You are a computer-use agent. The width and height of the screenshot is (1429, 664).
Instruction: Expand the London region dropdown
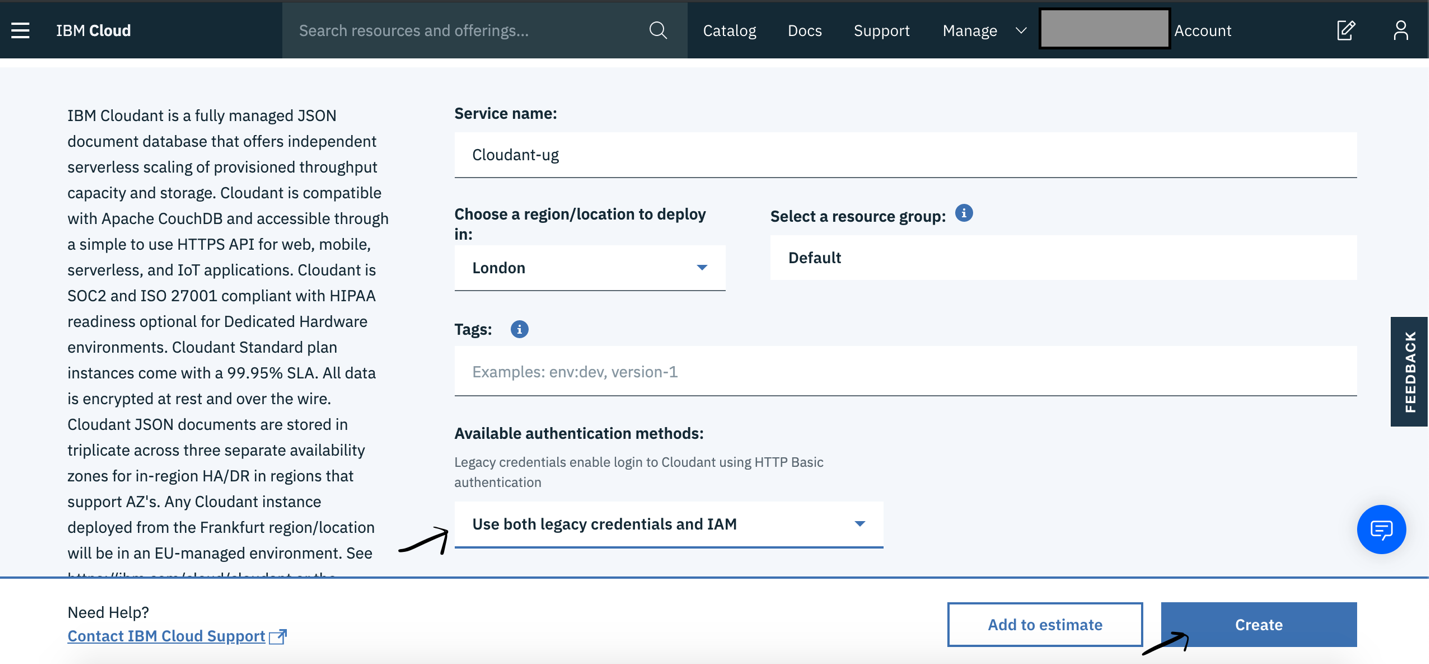pyautogui.click(x=590, y=268)
